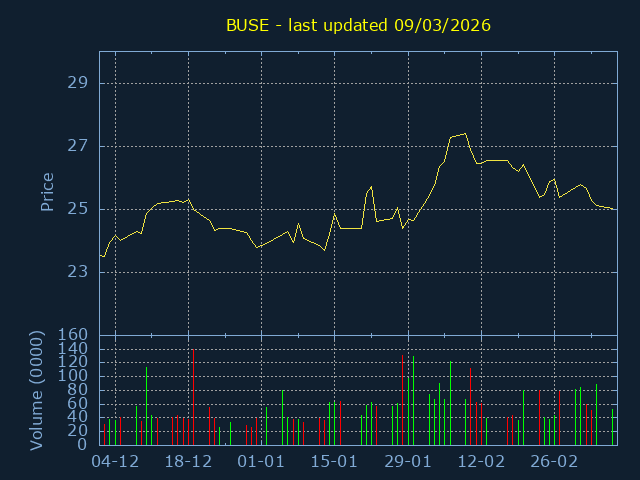Screen dimensions: 640x480
Task: Select the 04-12 date label
Action: (x=114, y=462)
